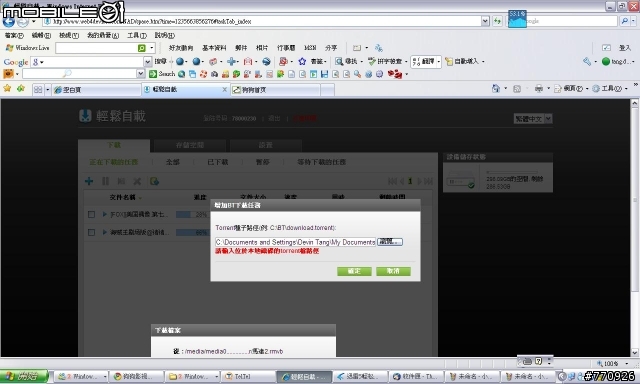Viewport: 640px width, 384px height.
Task: Switch to the 存儲空間 tab
Action: coord(190,145)
